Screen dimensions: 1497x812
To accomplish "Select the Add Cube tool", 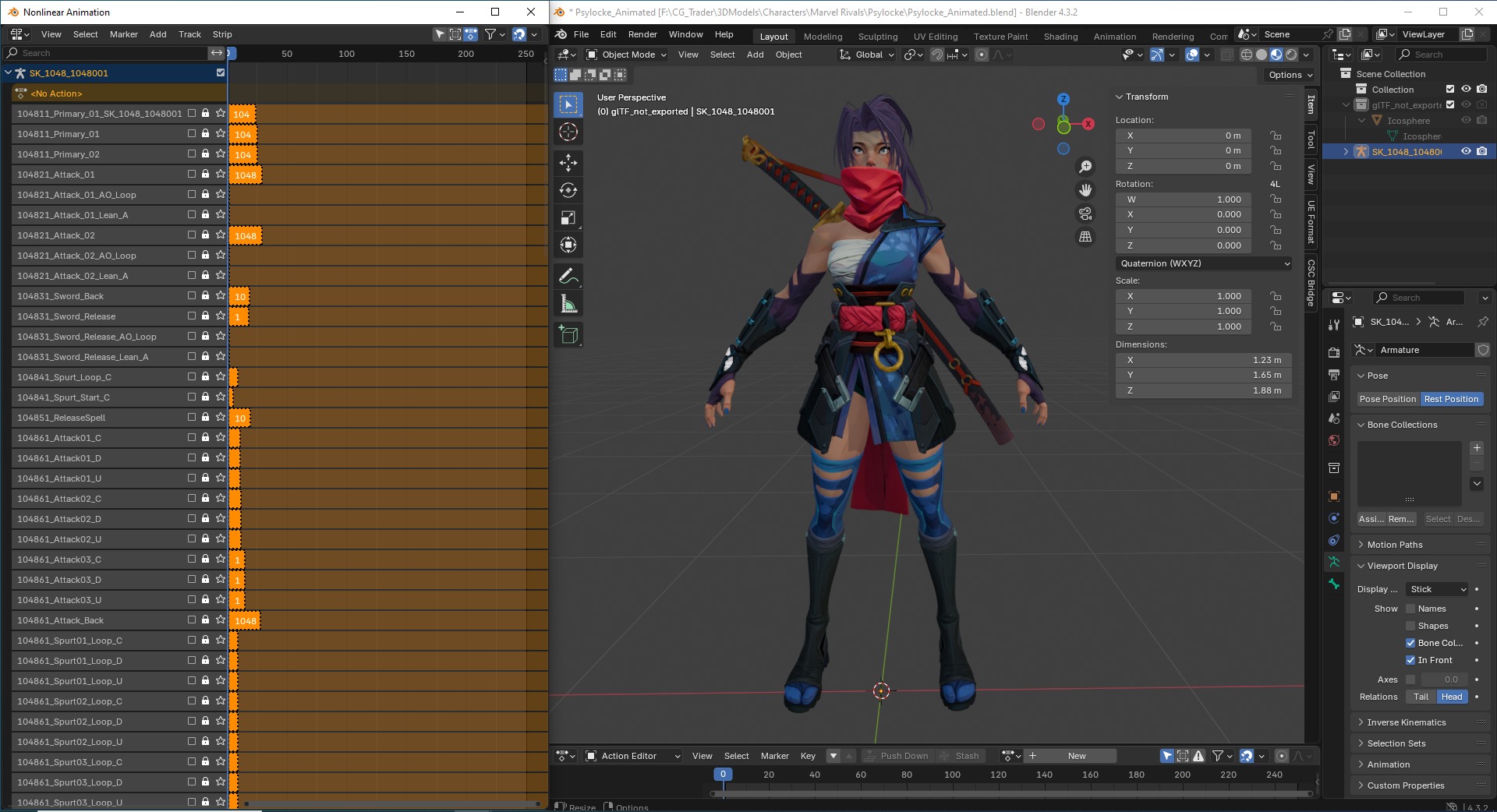I will (568, 335).
